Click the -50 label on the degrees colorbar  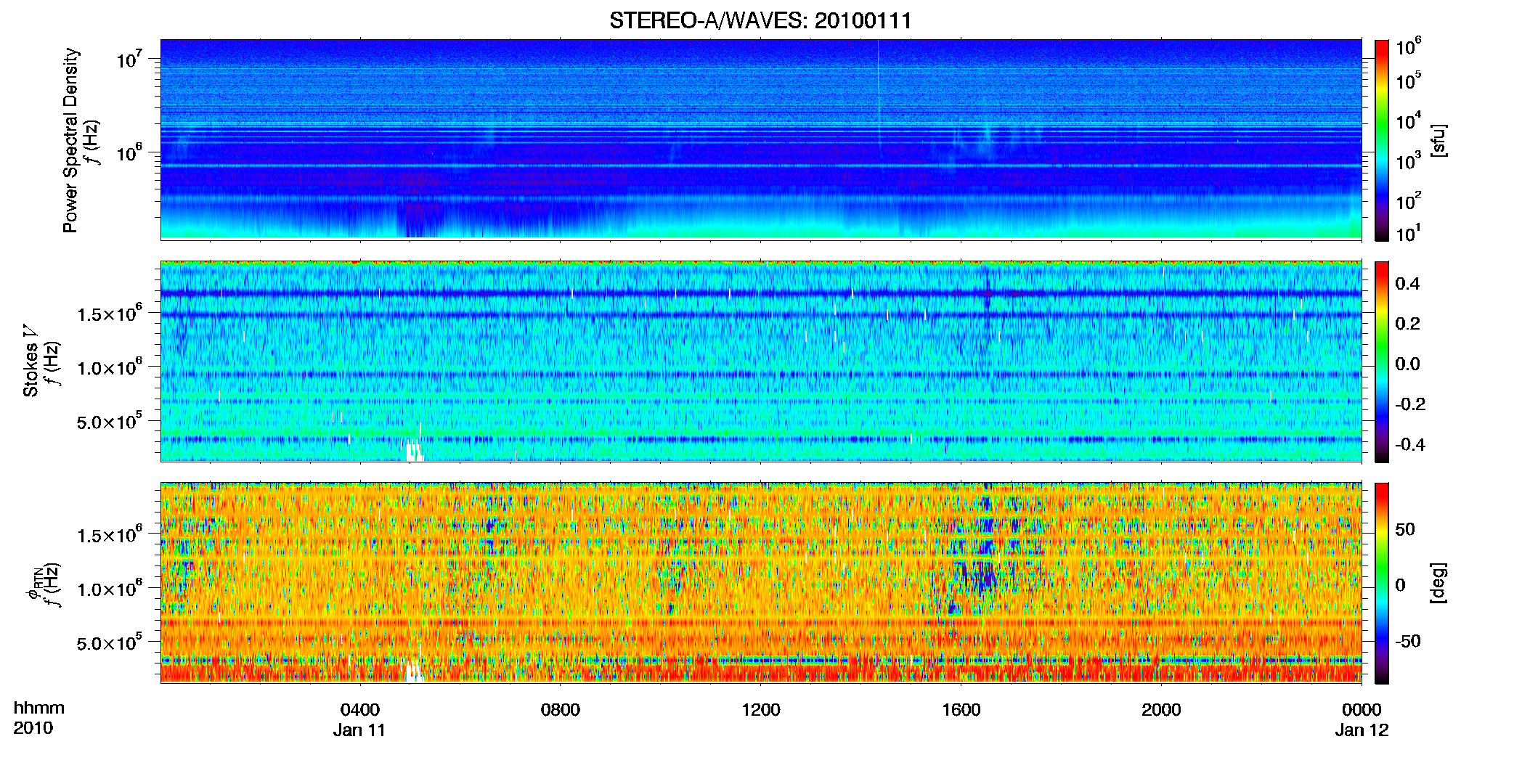click(1407, 641)
